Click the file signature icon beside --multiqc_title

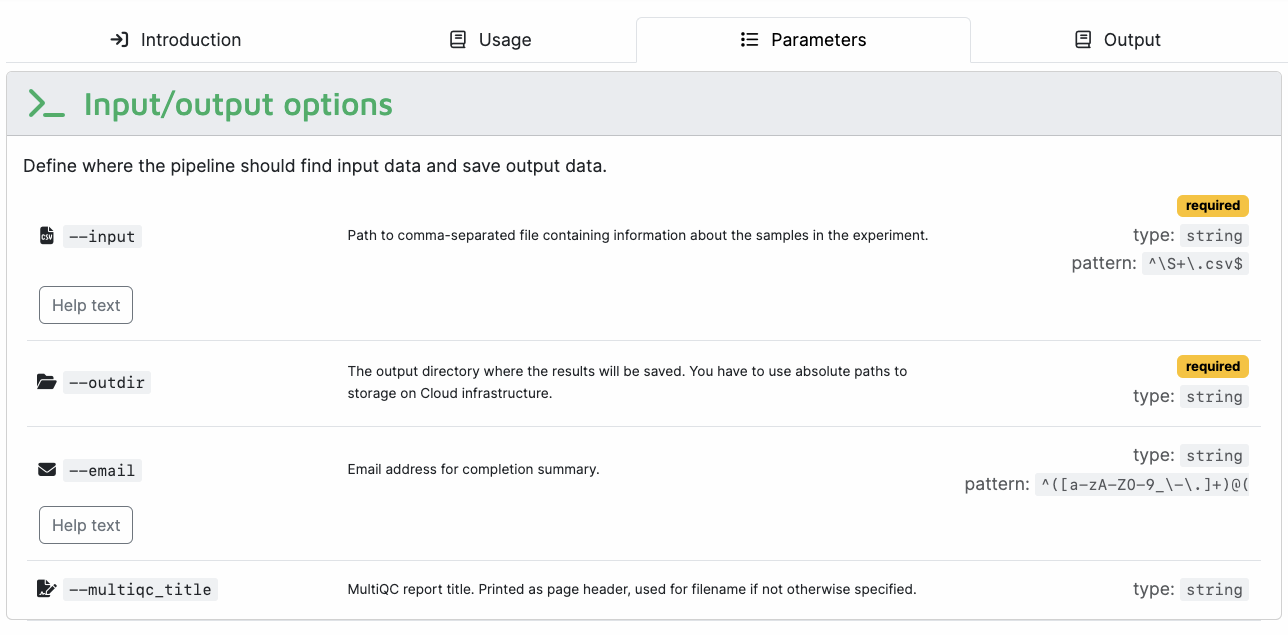(46, 589)
